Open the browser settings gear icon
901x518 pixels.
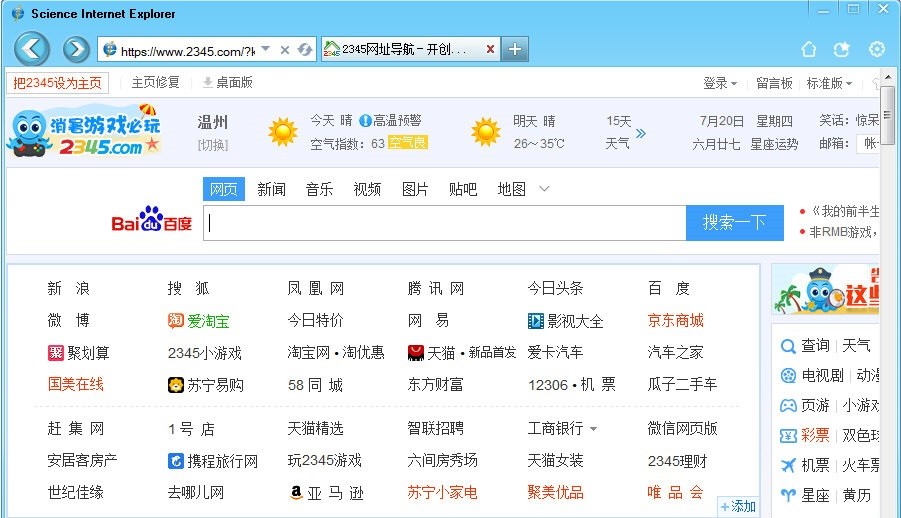[x=877, y=50]
